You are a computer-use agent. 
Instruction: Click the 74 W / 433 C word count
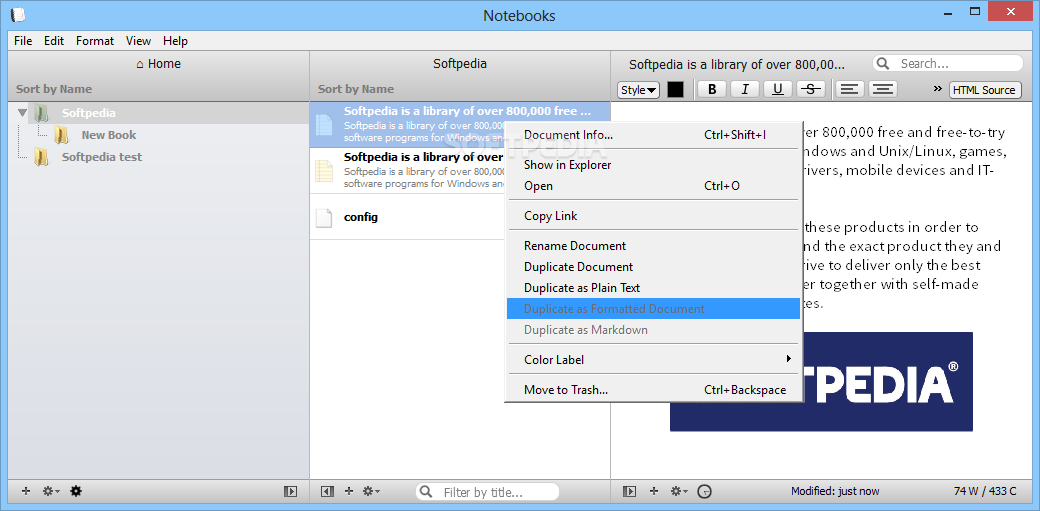point(985,491)
